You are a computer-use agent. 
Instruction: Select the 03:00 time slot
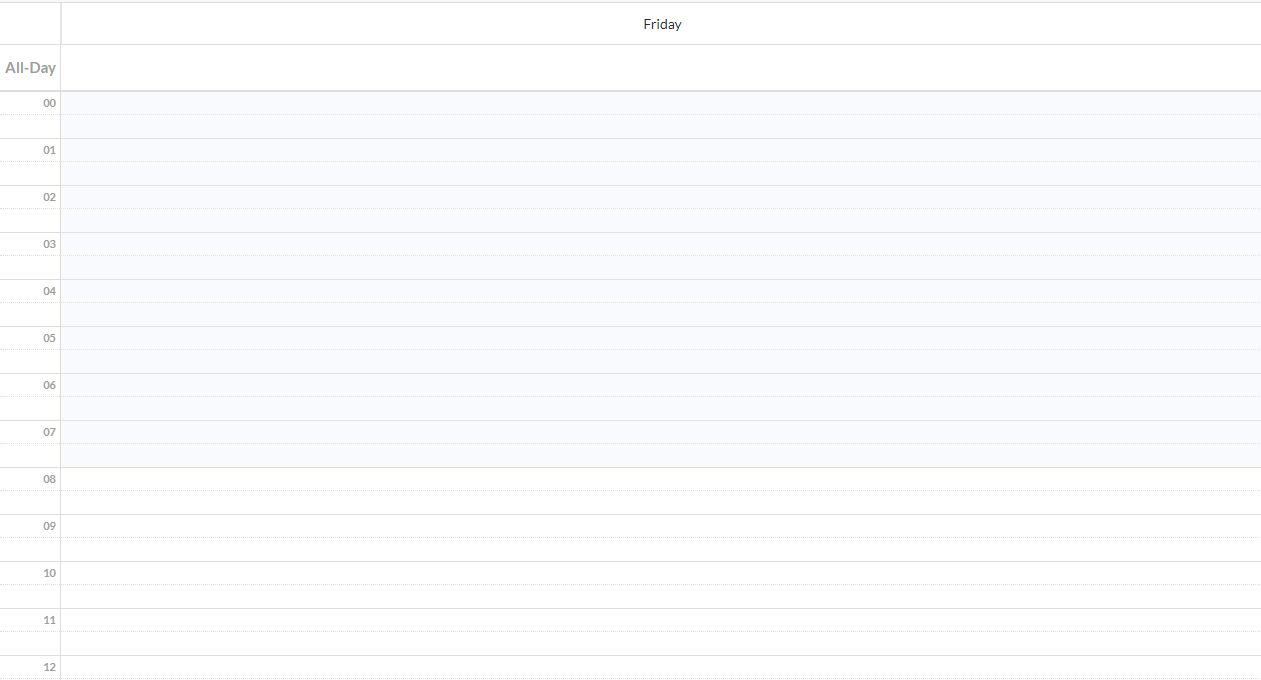[x=661, y=244]
